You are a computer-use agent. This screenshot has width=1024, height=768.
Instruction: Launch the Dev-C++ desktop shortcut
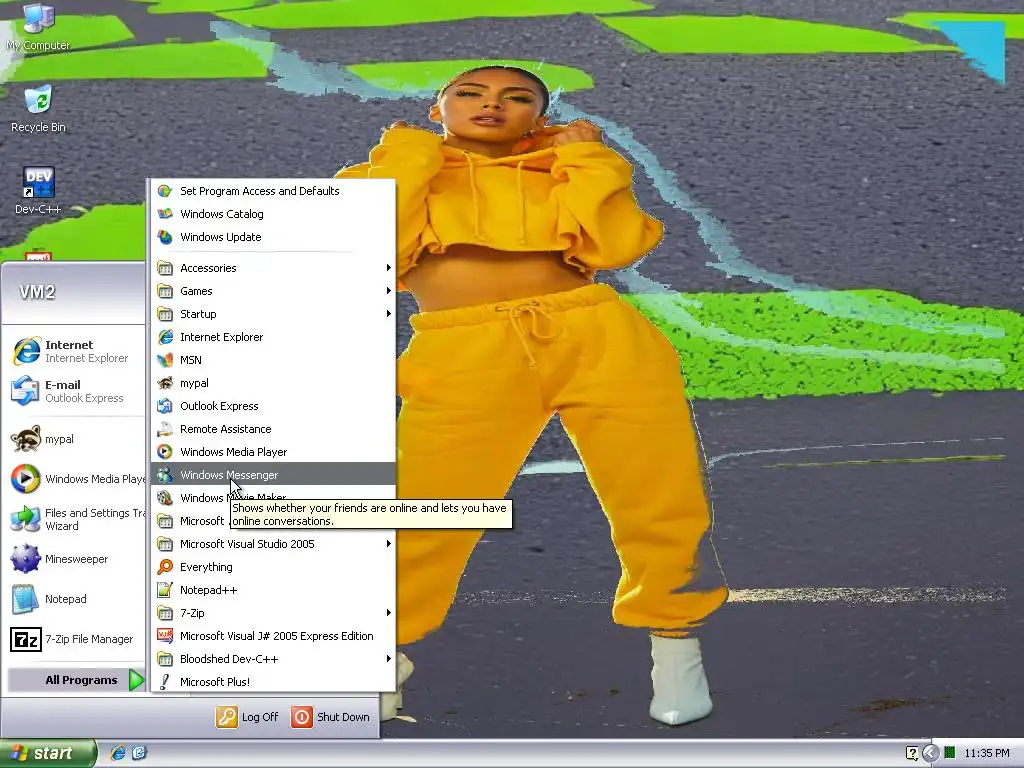pos(38,191)
